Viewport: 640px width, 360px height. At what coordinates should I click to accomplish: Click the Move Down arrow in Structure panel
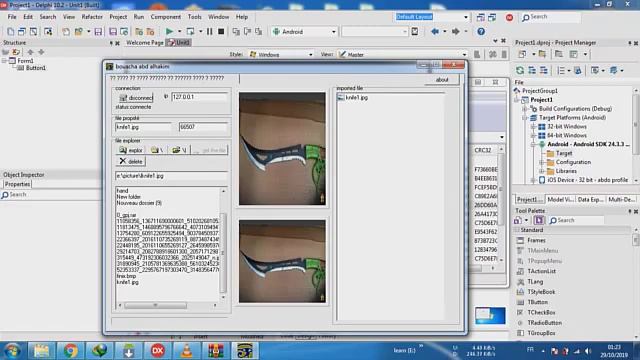tap(41, 52)
